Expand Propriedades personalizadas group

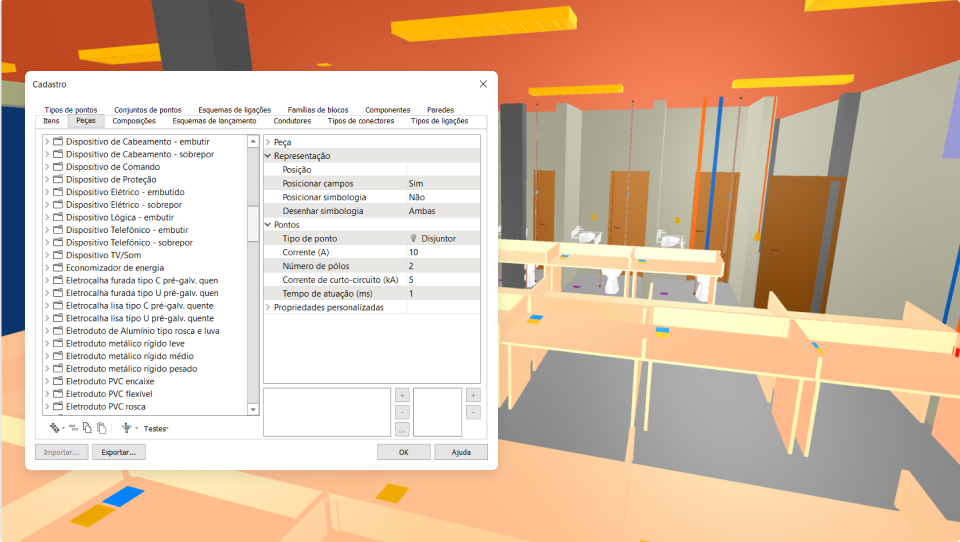point(268,307)
